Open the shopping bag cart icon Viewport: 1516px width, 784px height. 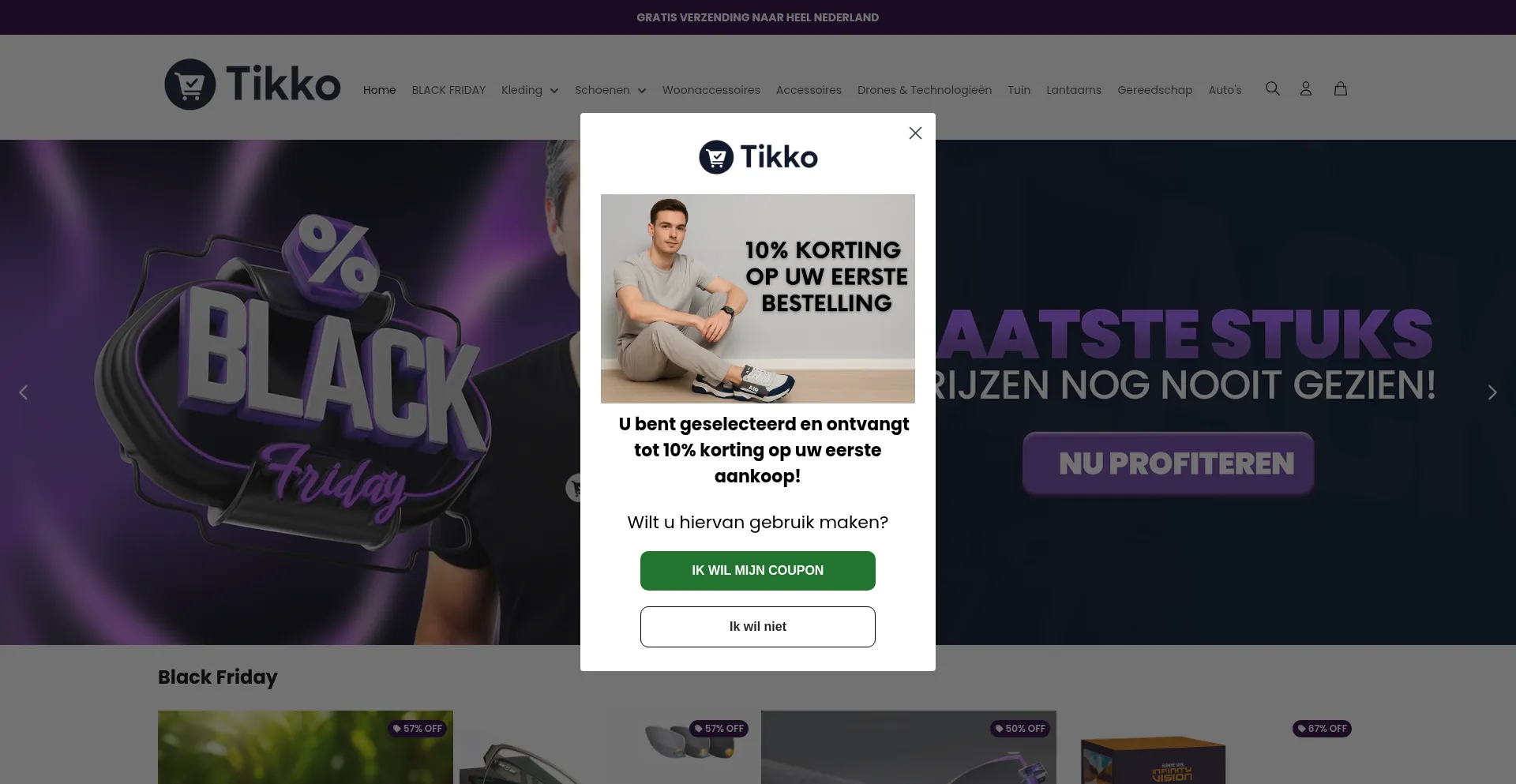point(1341,89)
